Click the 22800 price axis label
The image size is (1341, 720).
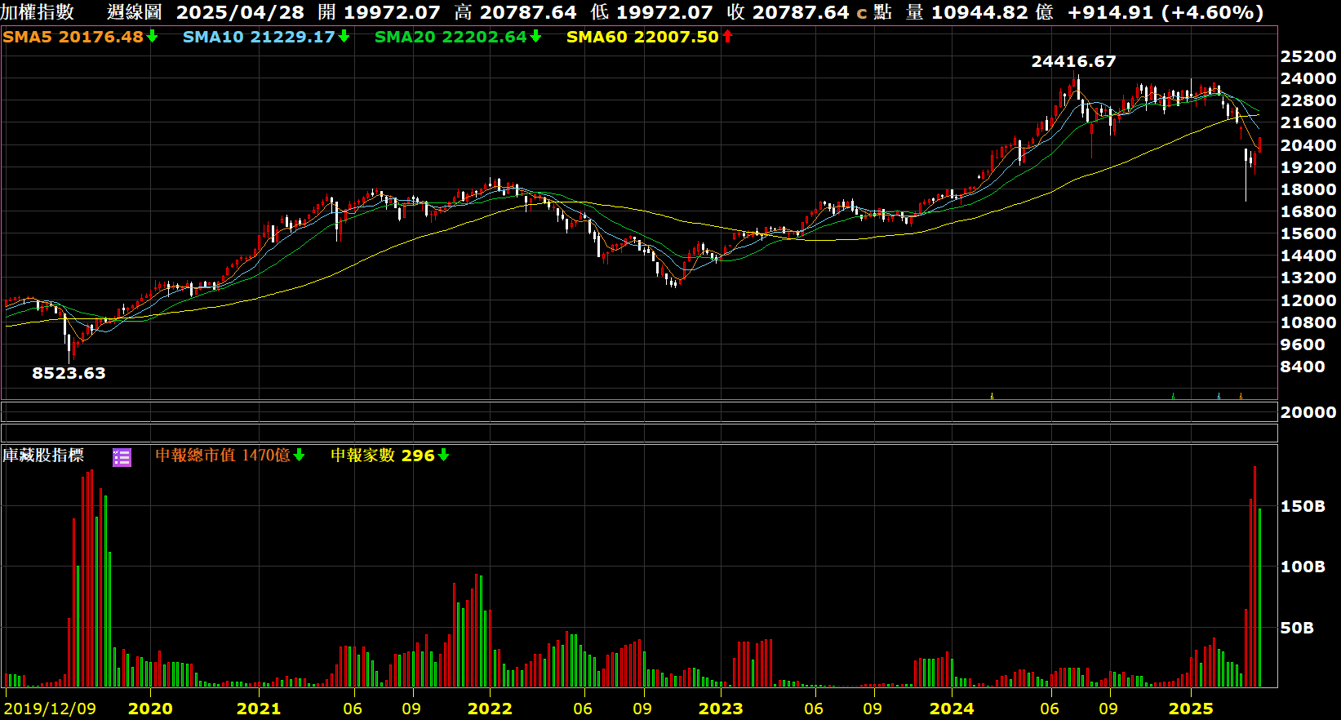click(x=1310, y=101)
